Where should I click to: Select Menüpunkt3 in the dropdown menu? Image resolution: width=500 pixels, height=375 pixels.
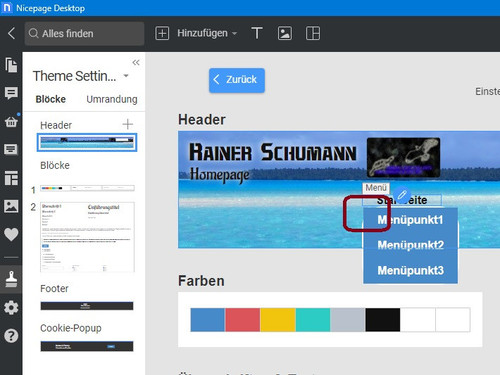tap(410, 270)
